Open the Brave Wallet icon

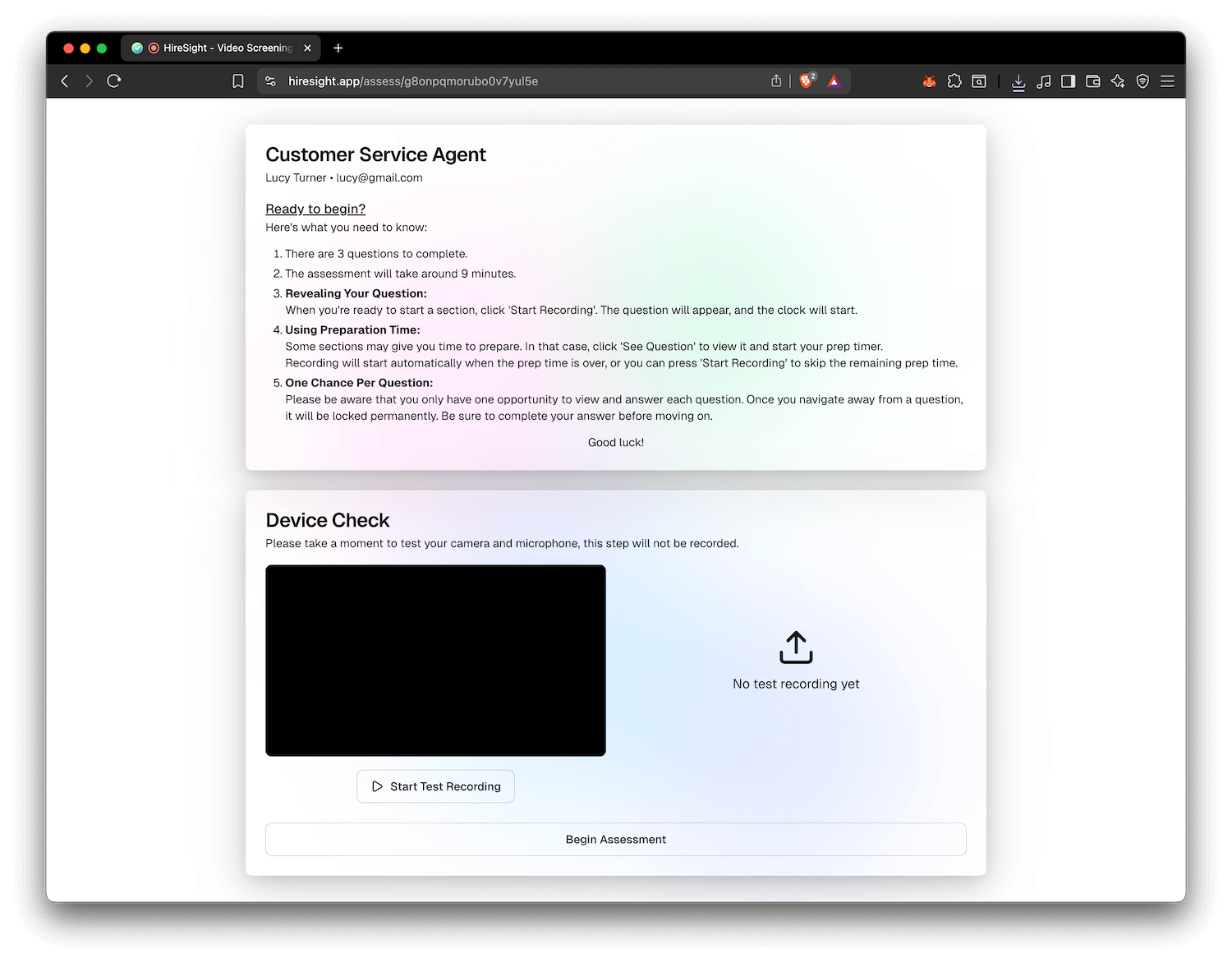point(1092,81)
